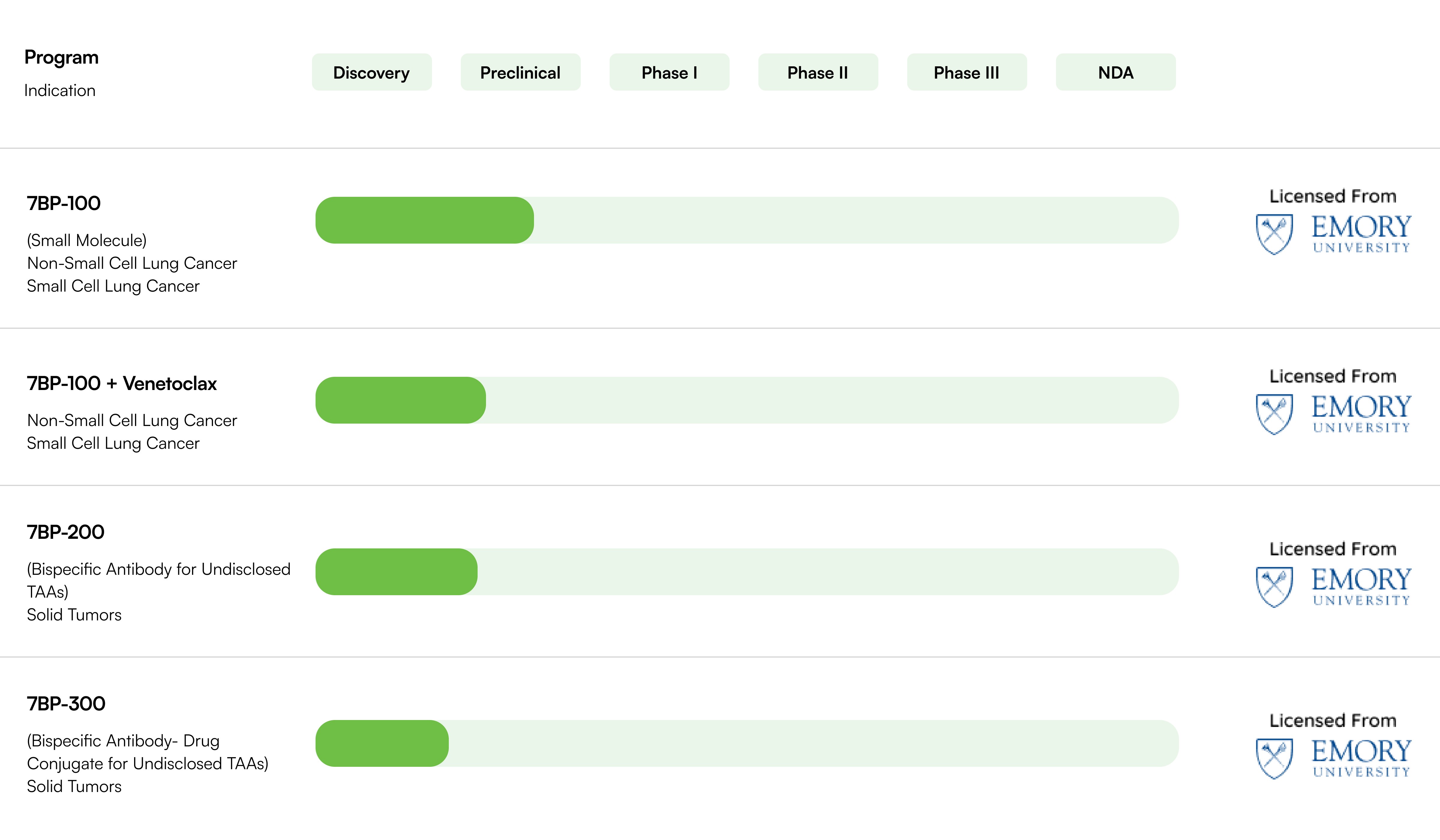Click the 7BP-100 program title
The width and height of the screenshot is (1440, 840).
[63, 203]
